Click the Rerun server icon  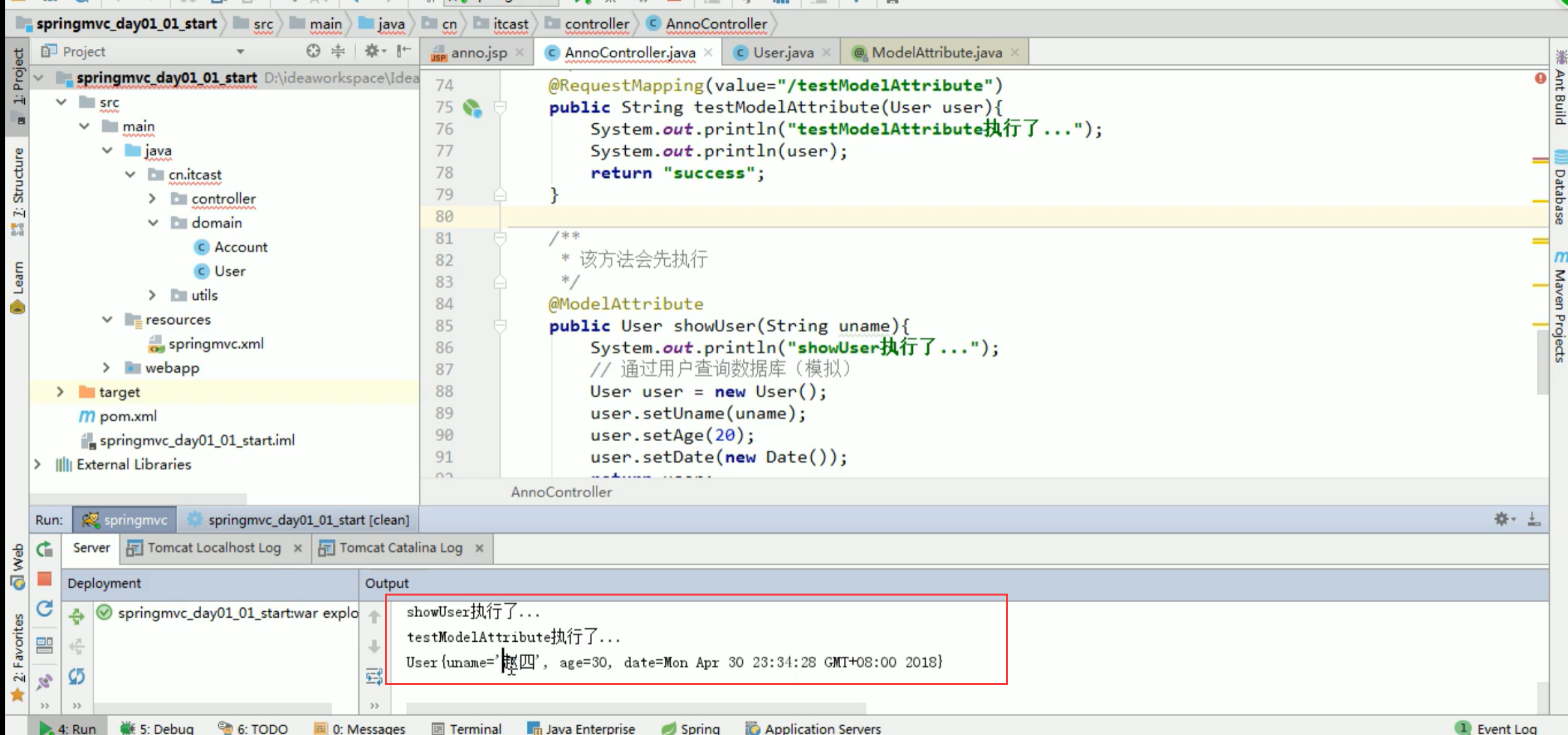coord(44,549)
